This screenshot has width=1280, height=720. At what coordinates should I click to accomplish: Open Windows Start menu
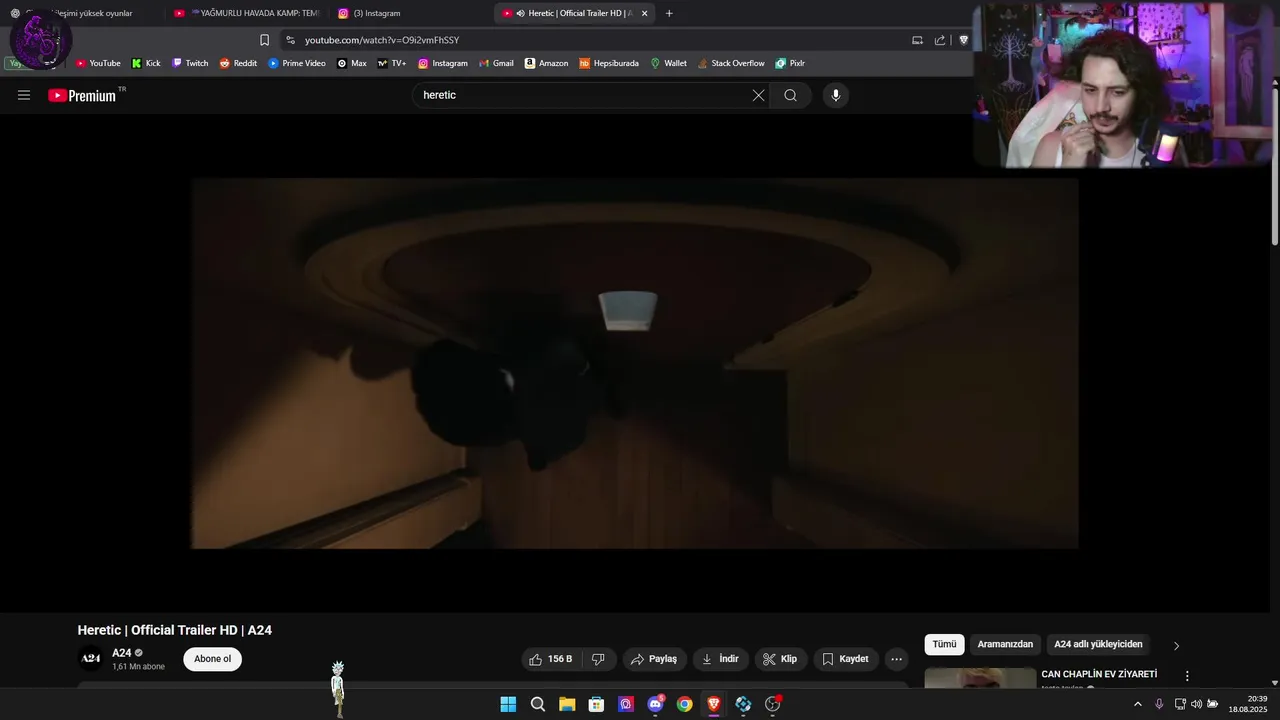[508, 704]
